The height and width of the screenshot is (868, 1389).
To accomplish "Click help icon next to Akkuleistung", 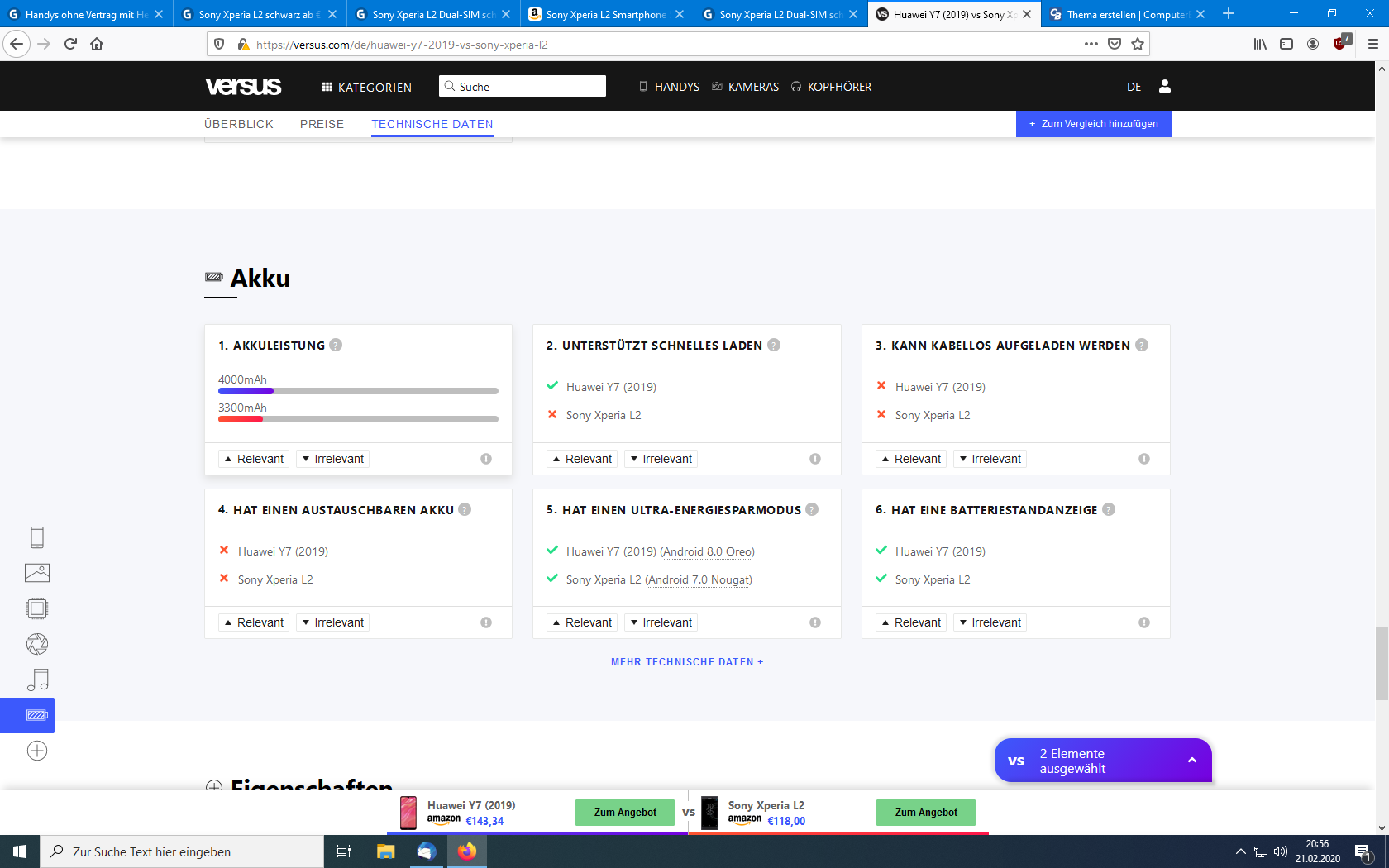I will click(336, 345).
